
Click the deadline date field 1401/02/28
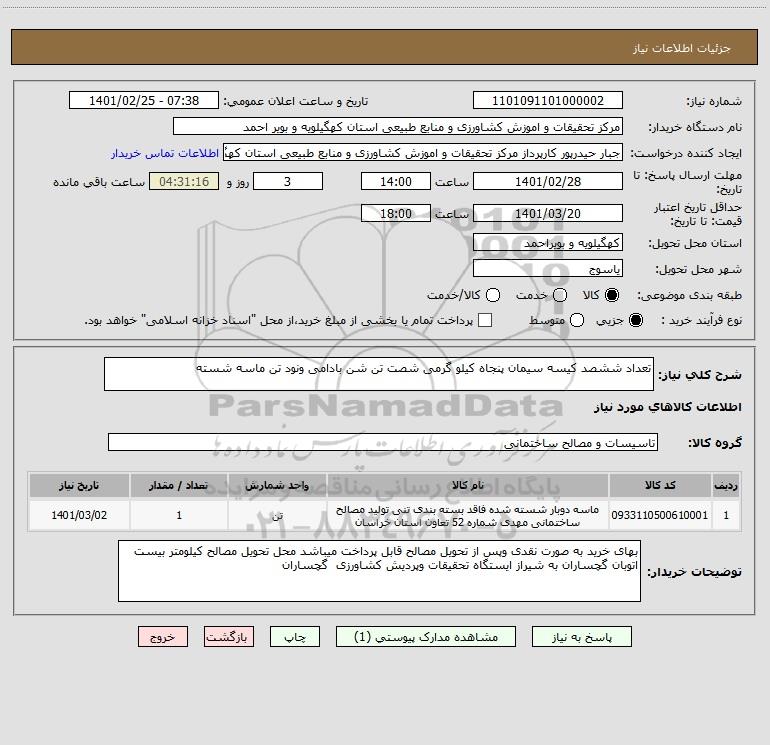point(548,181)
